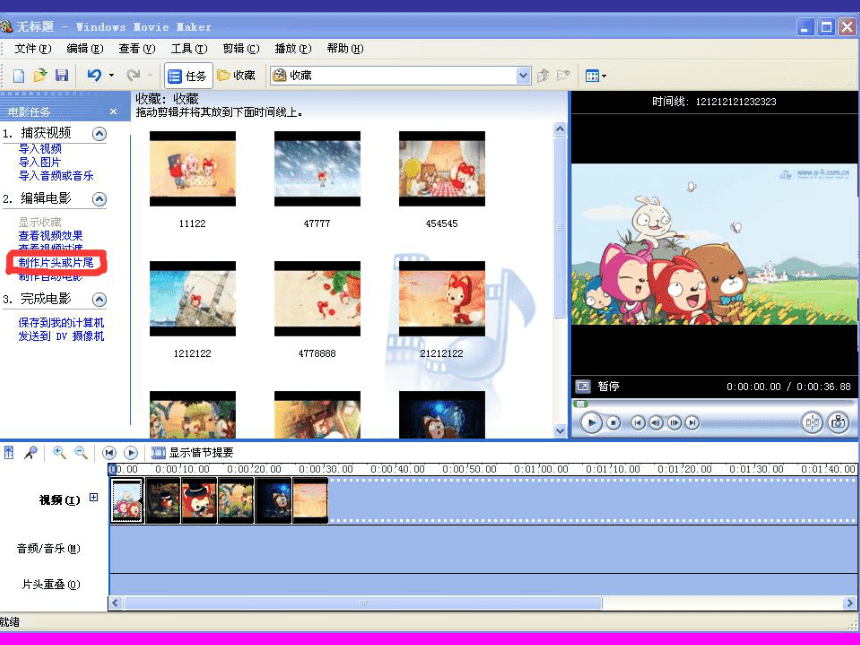The image size is (860, 645).
Task: Stop the preview playback
Action: pyautogui.click(x=613, y=423)
